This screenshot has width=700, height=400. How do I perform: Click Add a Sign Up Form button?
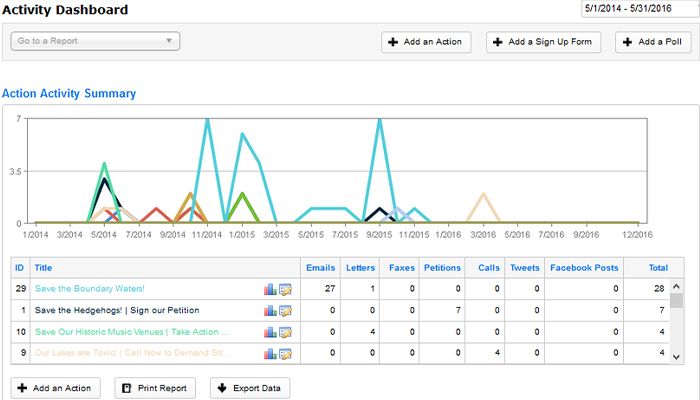[x=544, y=43]
